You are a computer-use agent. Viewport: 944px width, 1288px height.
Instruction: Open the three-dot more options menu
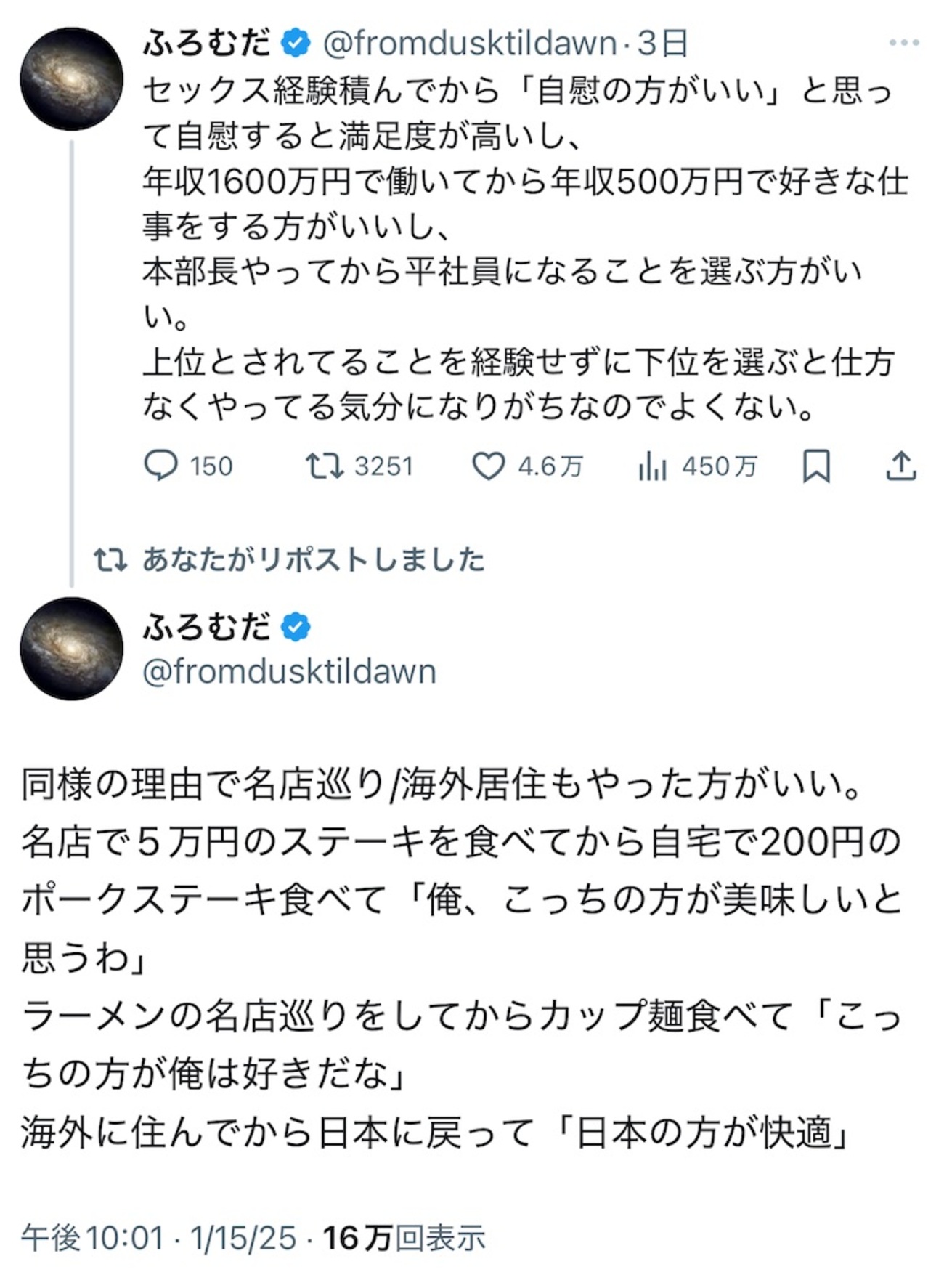coord(903,43)
